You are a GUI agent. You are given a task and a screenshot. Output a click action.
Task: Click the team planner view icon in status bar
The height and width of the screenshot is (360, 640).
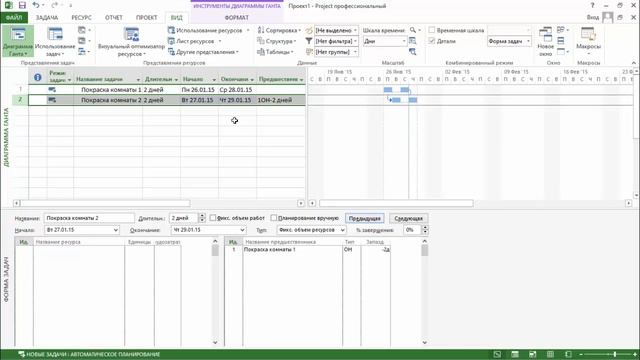click(533, 354)
